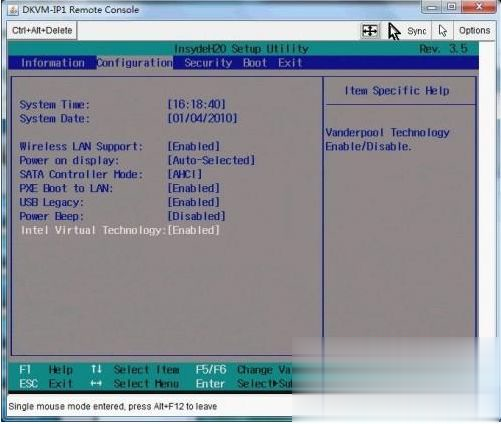Click the 'Power on display:' label

tap(69, 160)
